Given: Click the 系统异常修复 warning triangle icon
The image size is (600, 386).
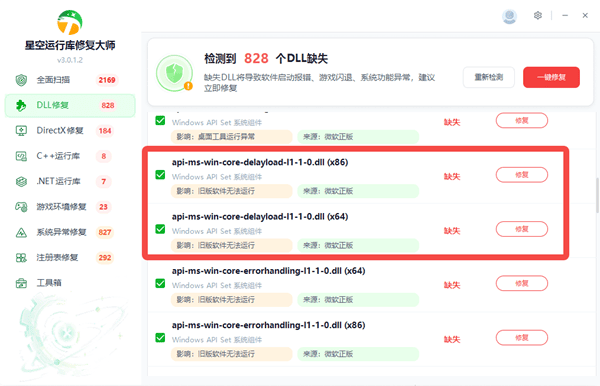Looking at the screenshot, I should pyautogui.click(x=21, y=232).
